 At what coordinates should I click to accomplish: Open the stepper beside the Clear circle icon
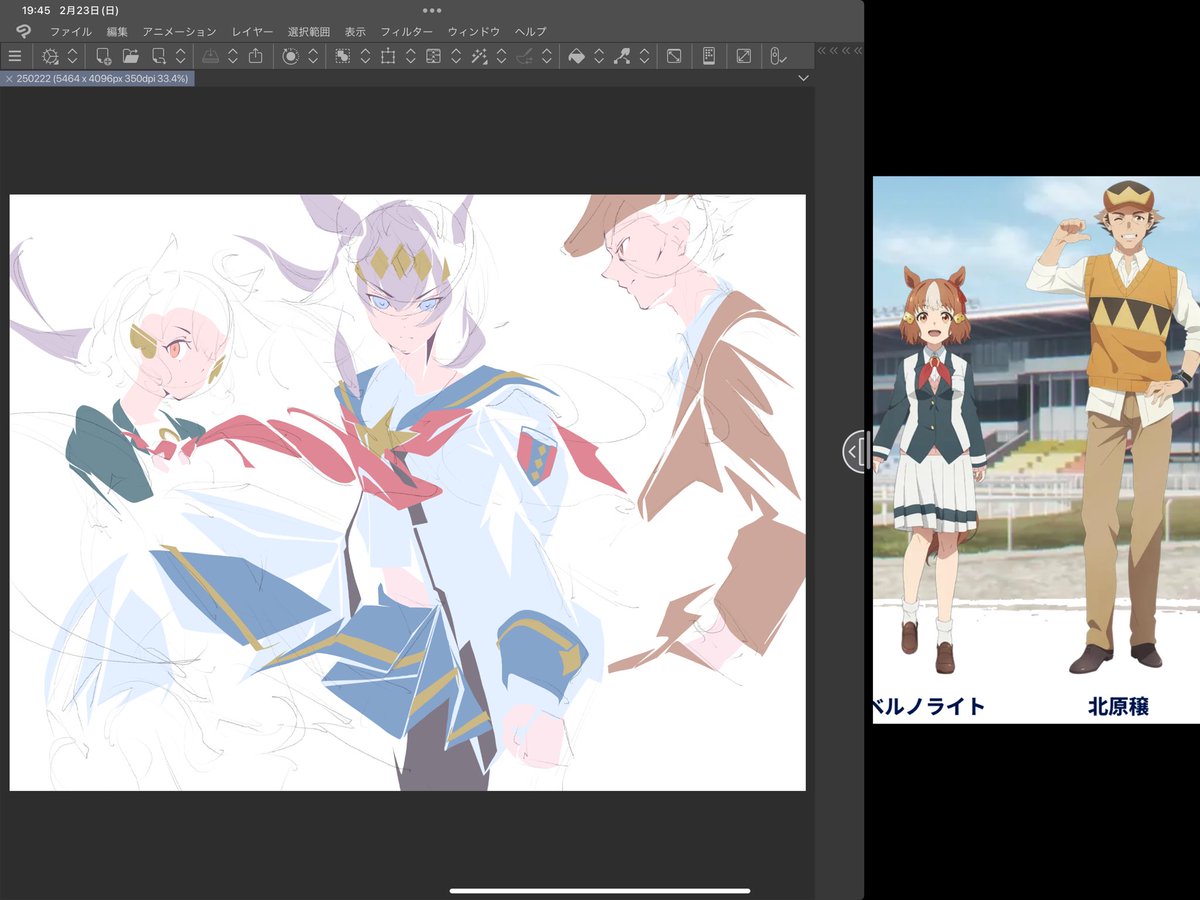point(313,57)
